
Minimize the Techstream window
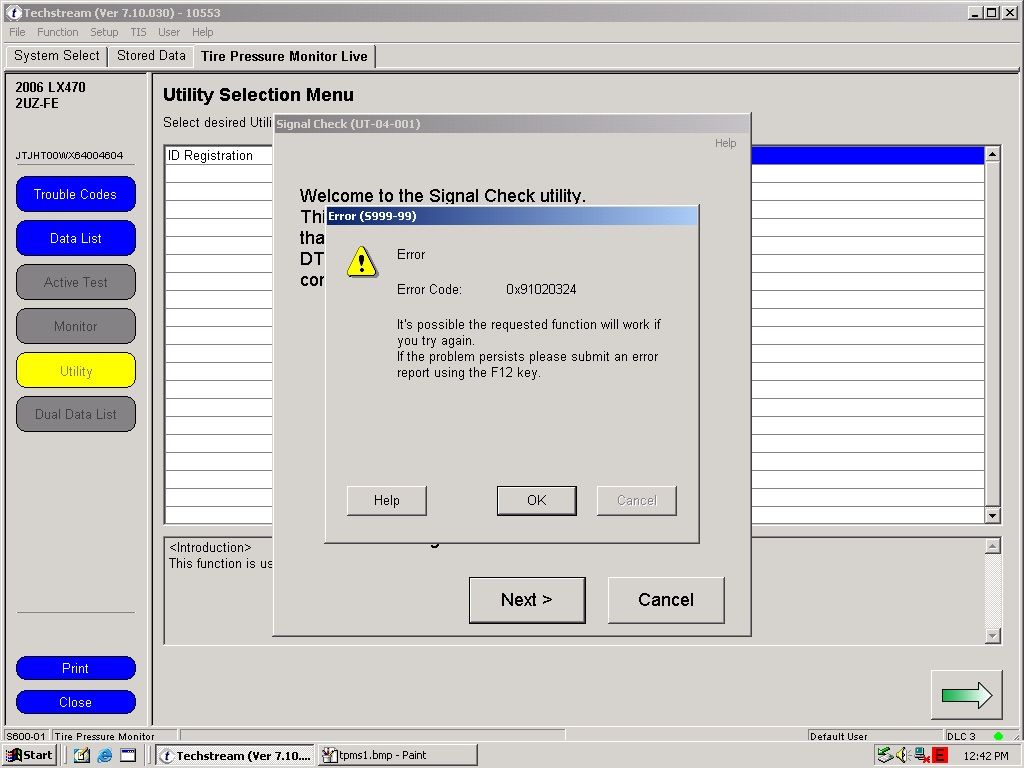975,12
